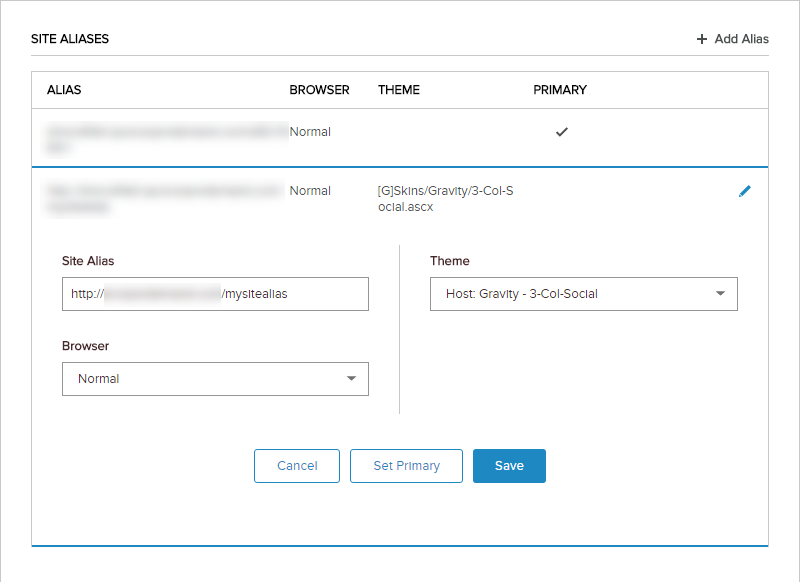
Task: Open the Theme dropdown arrow
Action: coord(720,293)
